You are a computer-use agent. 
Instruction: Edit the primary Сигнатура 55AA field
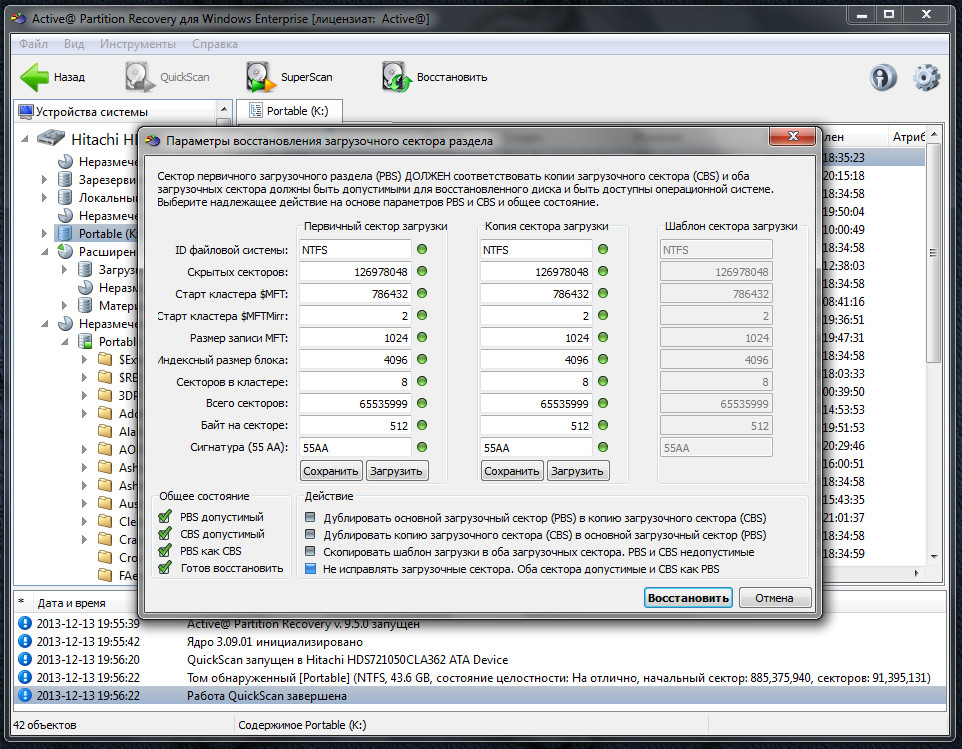tap(355, 448)
